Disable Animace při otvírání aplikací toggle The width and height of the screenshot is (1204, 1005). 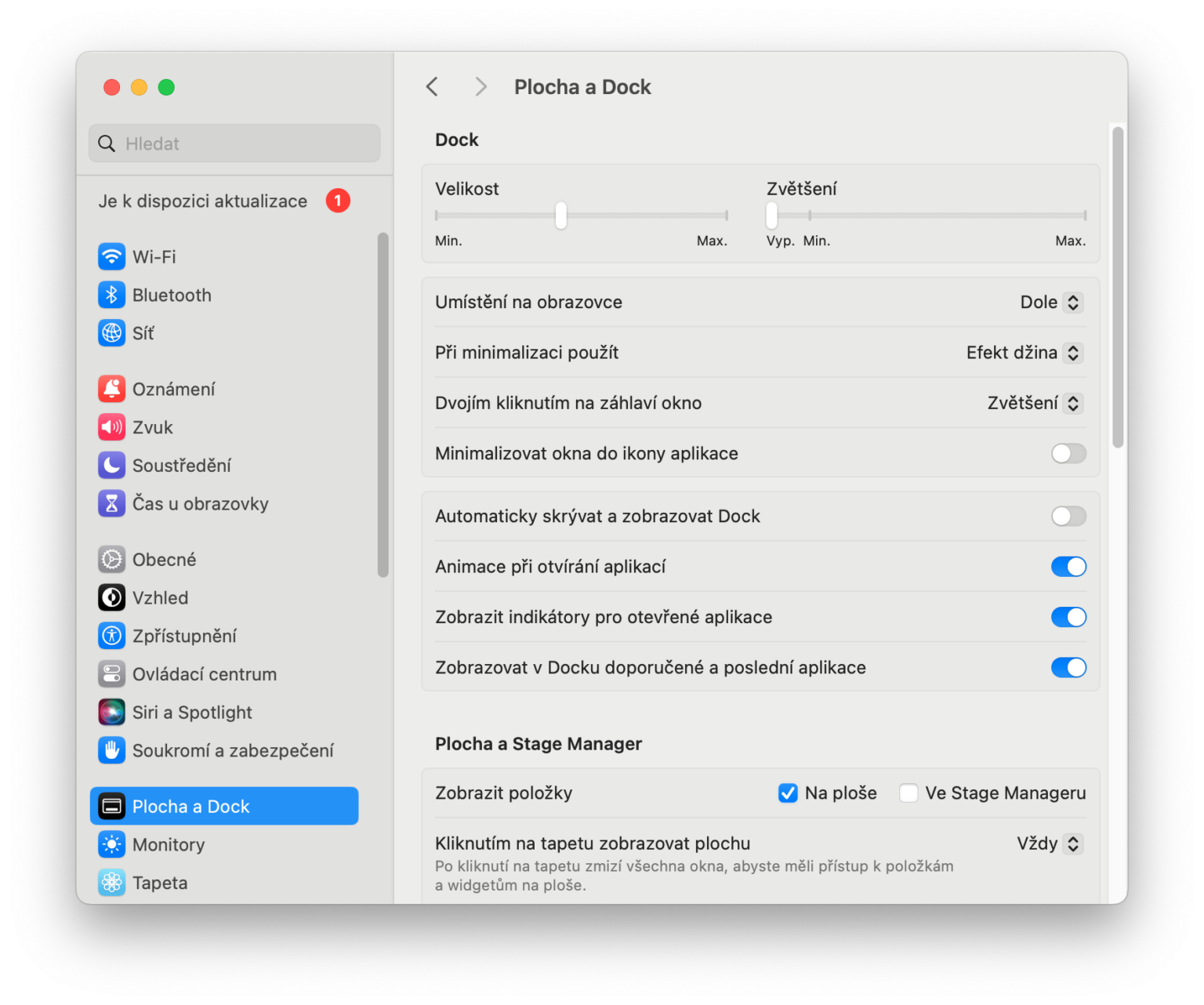point(1068,567)
